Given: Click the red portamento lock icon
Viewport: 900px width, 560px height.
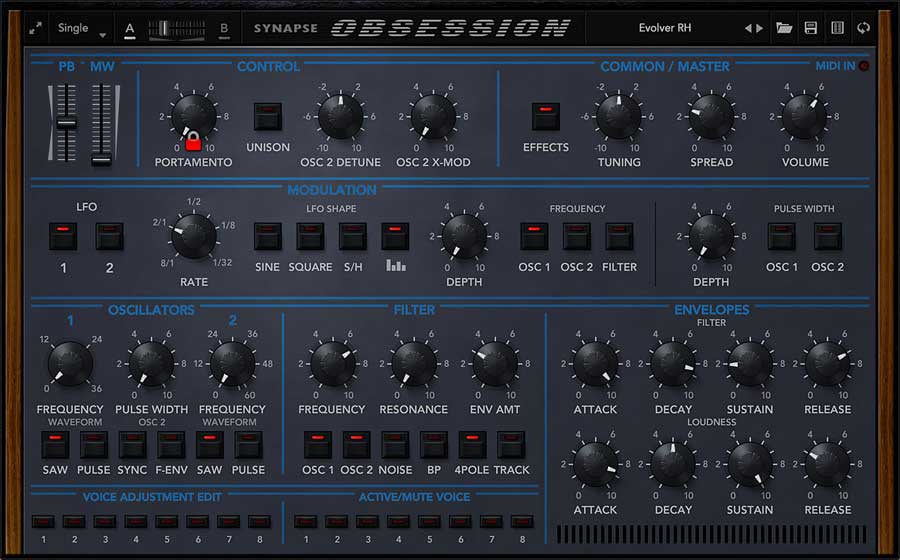Looking at the screenshot, I should pyautogui.click(x=193, y=141).
